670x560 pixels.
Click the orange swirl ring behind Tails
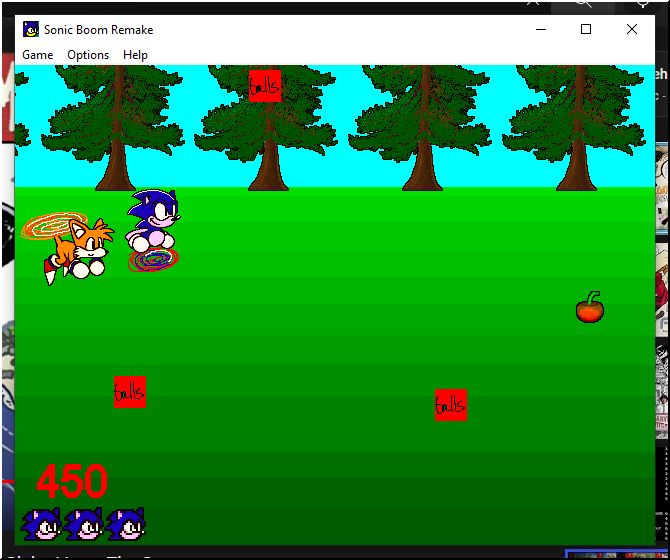(x=44, y=225)
